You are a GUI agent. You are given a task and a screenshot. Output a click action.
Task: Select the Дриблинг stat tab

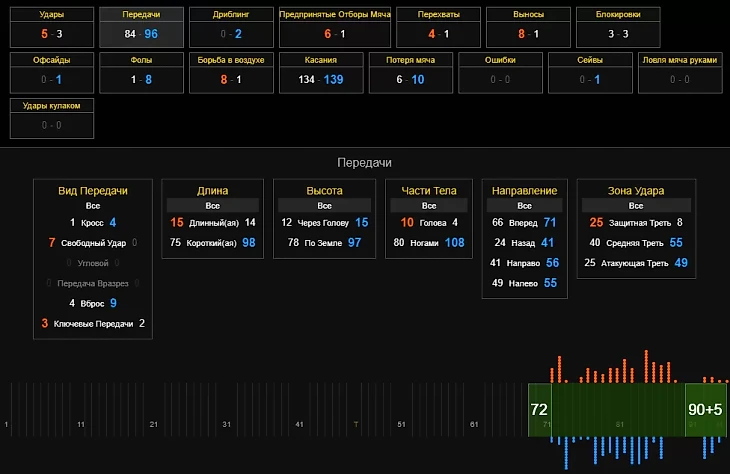pyautogui.click(x=232, y=27)
